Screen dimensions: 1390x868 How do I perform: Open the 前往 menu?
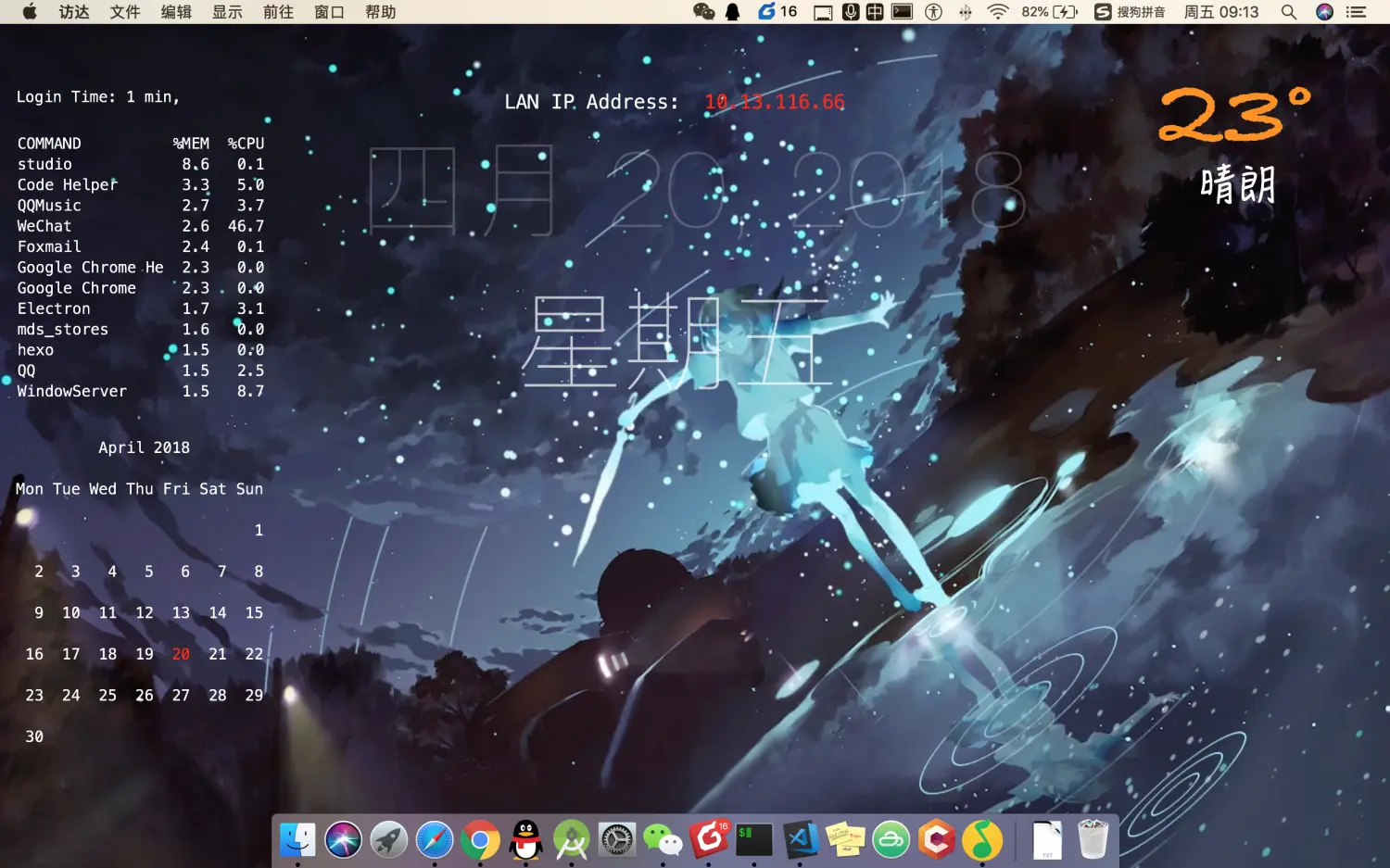click(278, 12)
